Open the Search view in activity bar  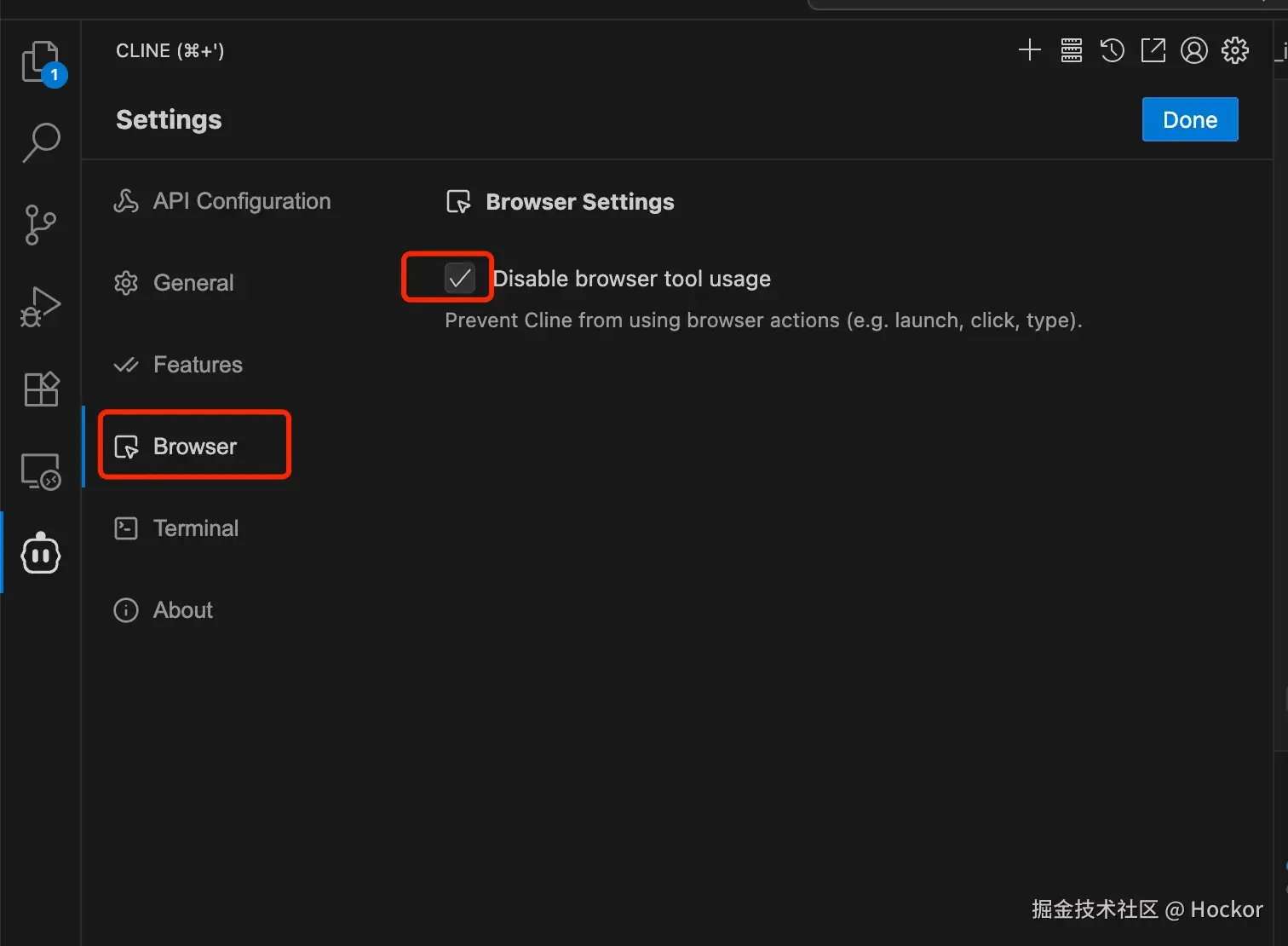(41, 143)
